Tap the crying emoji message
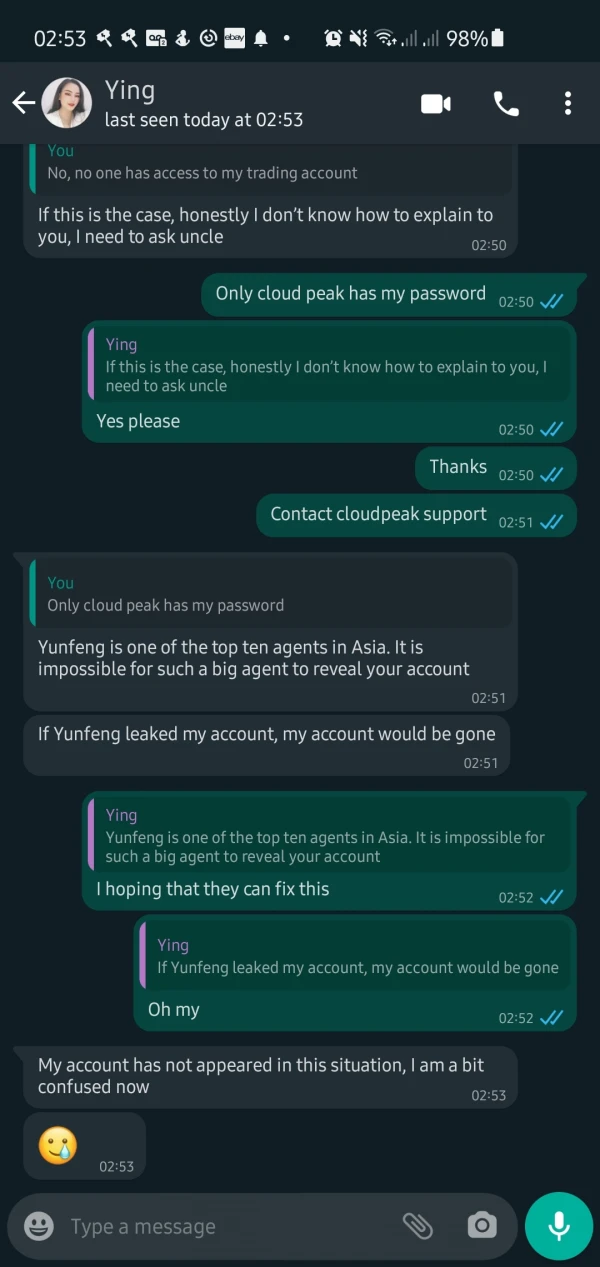The image size is (600, 1267). pos(58,1145)
